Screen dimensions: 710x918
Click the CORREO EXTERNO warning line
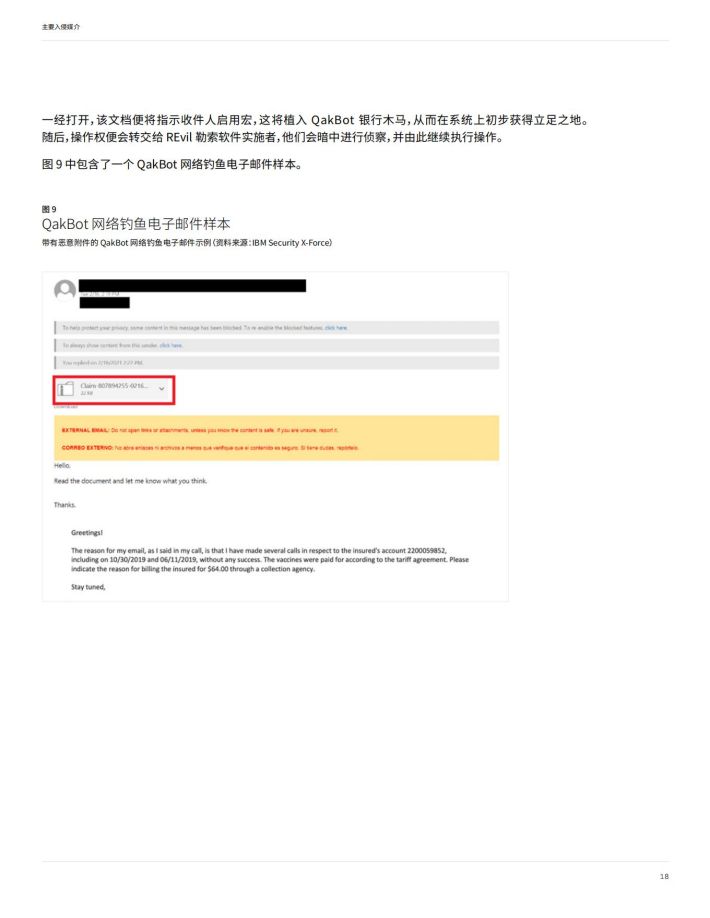210,448
